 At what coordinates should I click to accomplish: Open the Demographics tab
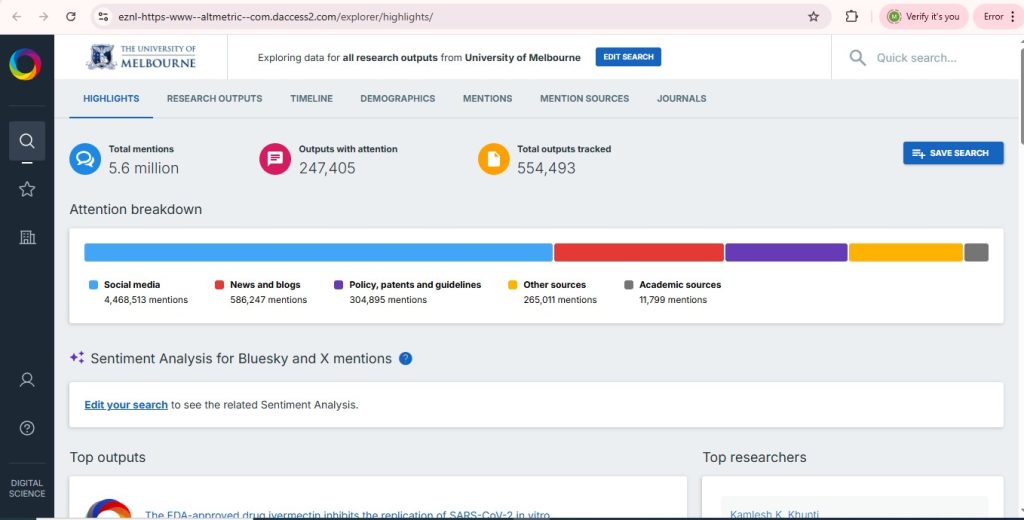click(x=398, y=99)
